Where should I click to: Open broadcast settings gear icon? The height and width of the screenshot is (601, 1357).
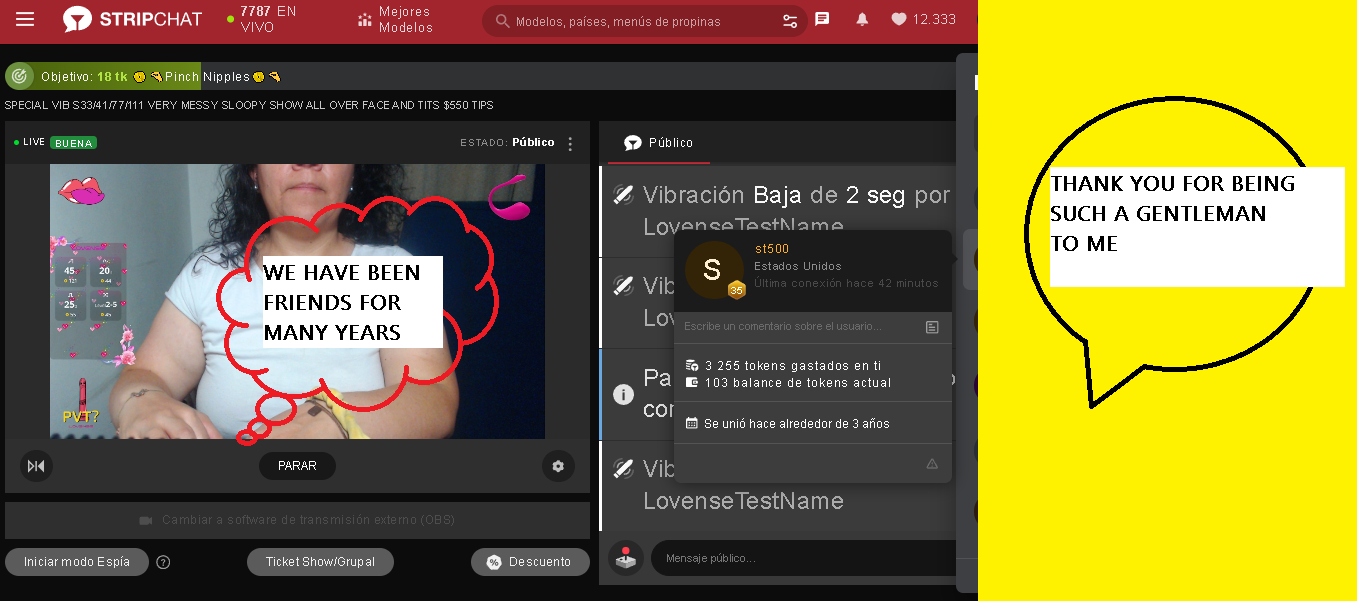coord(558,466)
